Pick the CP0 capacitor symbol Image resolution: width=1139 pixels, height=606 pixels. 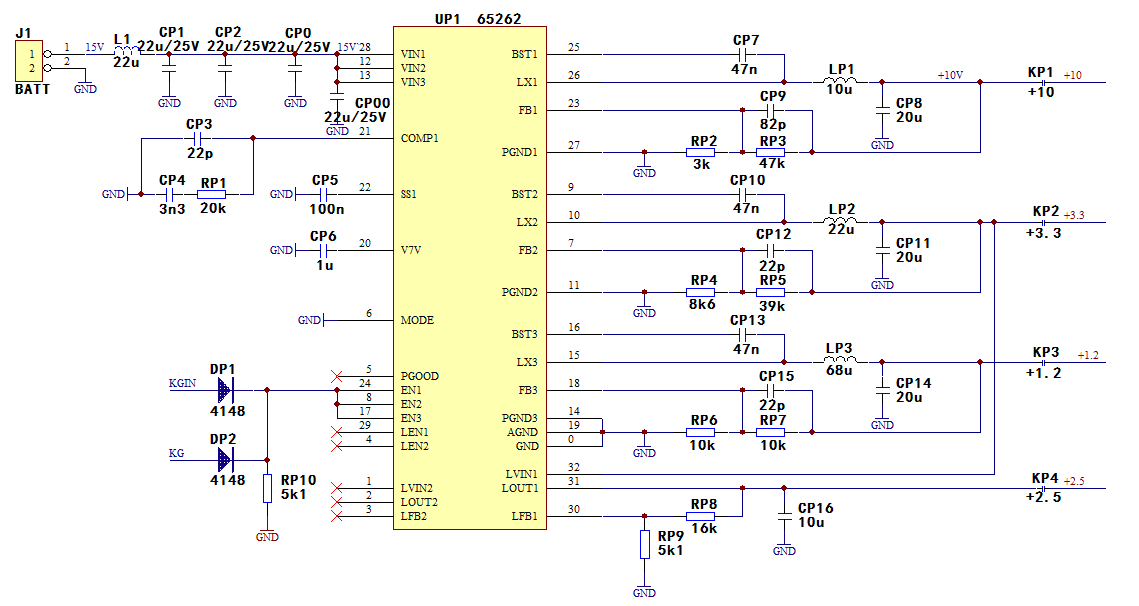click(x=295, y=68)
